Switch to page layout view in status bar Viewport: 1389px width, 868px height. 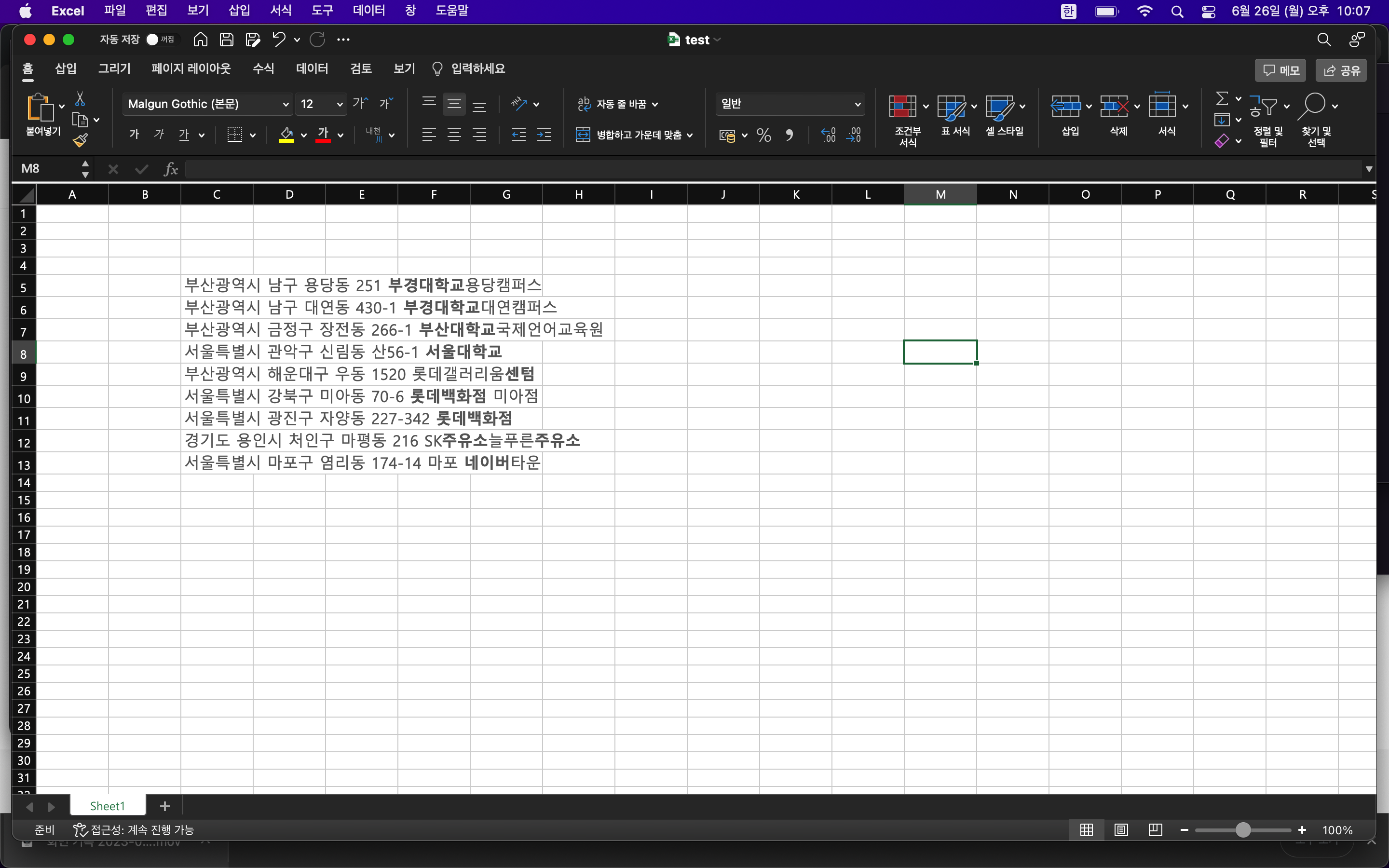[x=1121, y=829]
